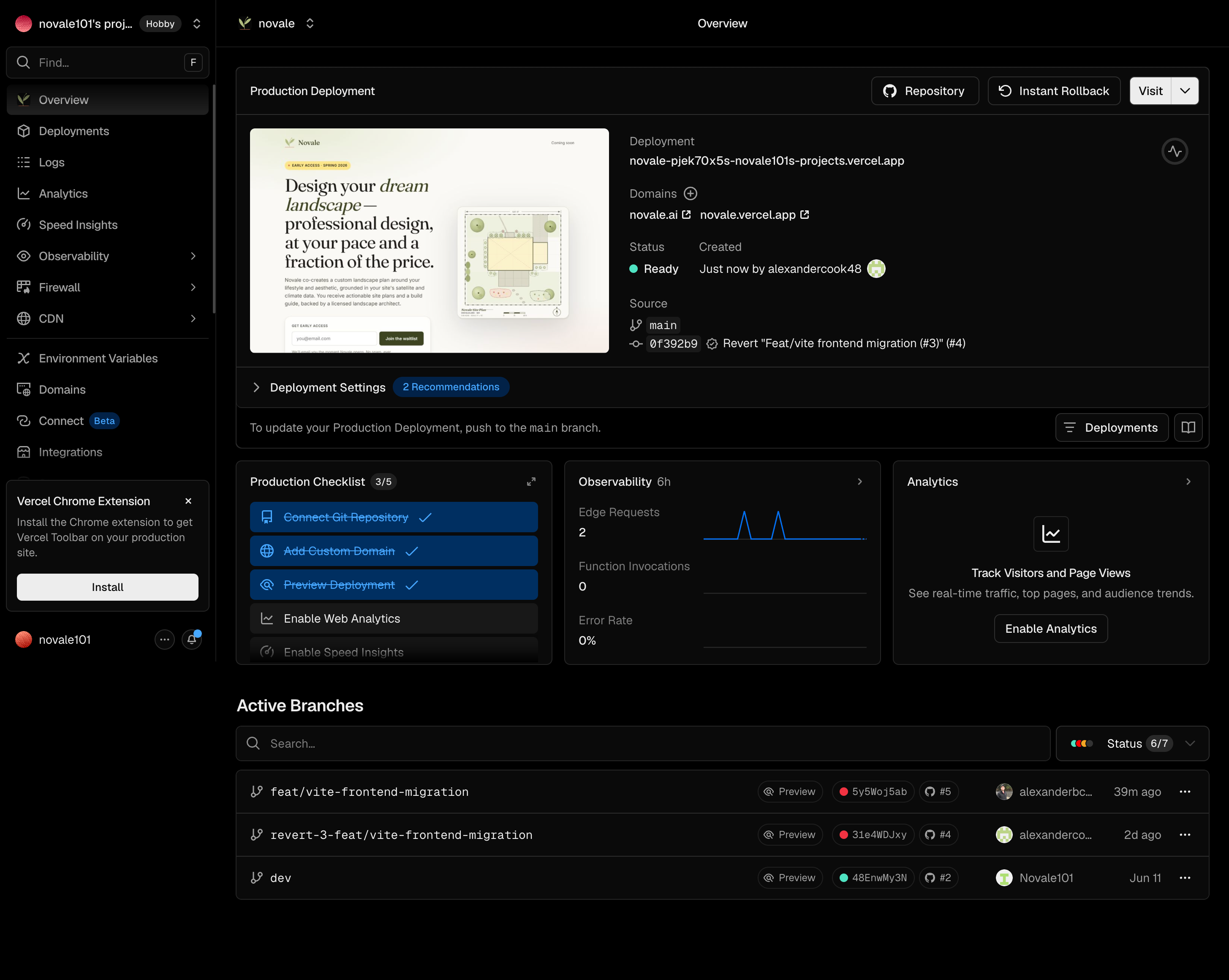Focus the Find search field

tap(107, 62)
